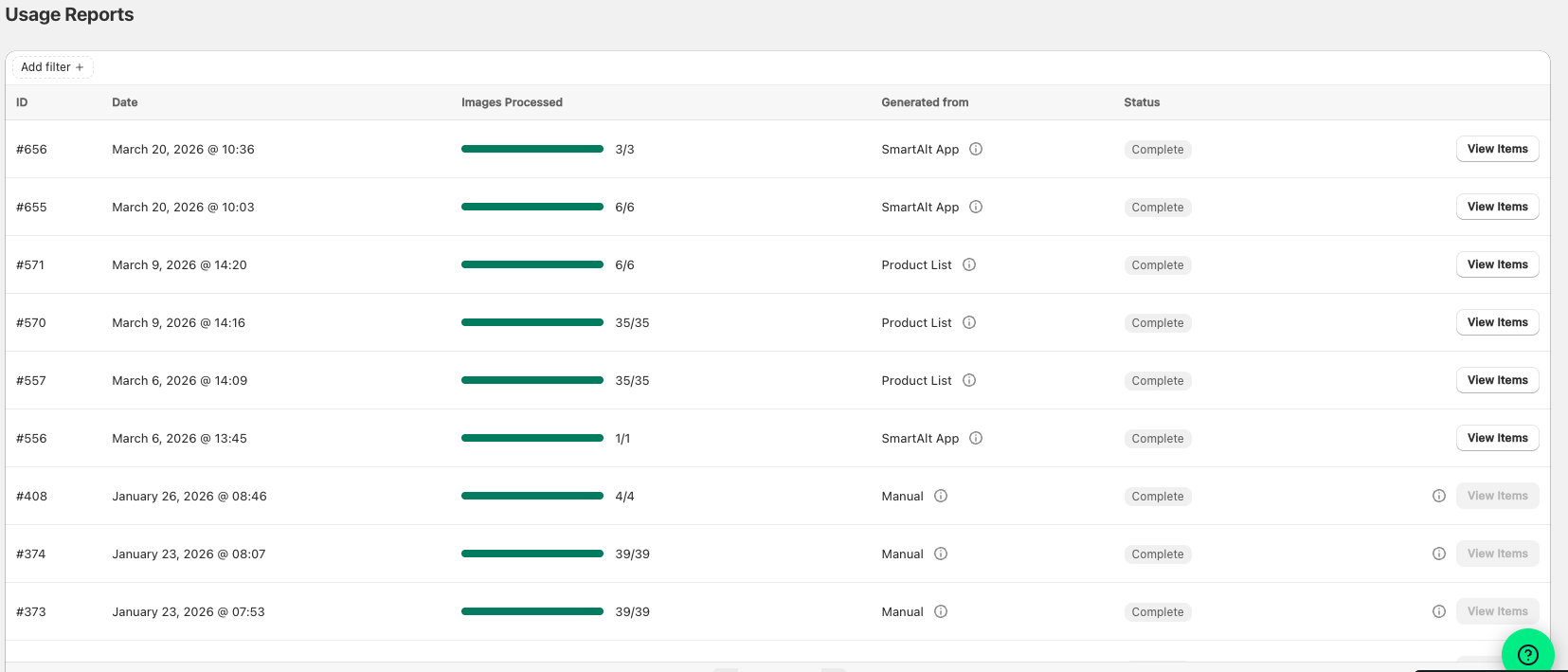Click the Status column header
1568x672 pixels.
click(x=1142, y=102)
